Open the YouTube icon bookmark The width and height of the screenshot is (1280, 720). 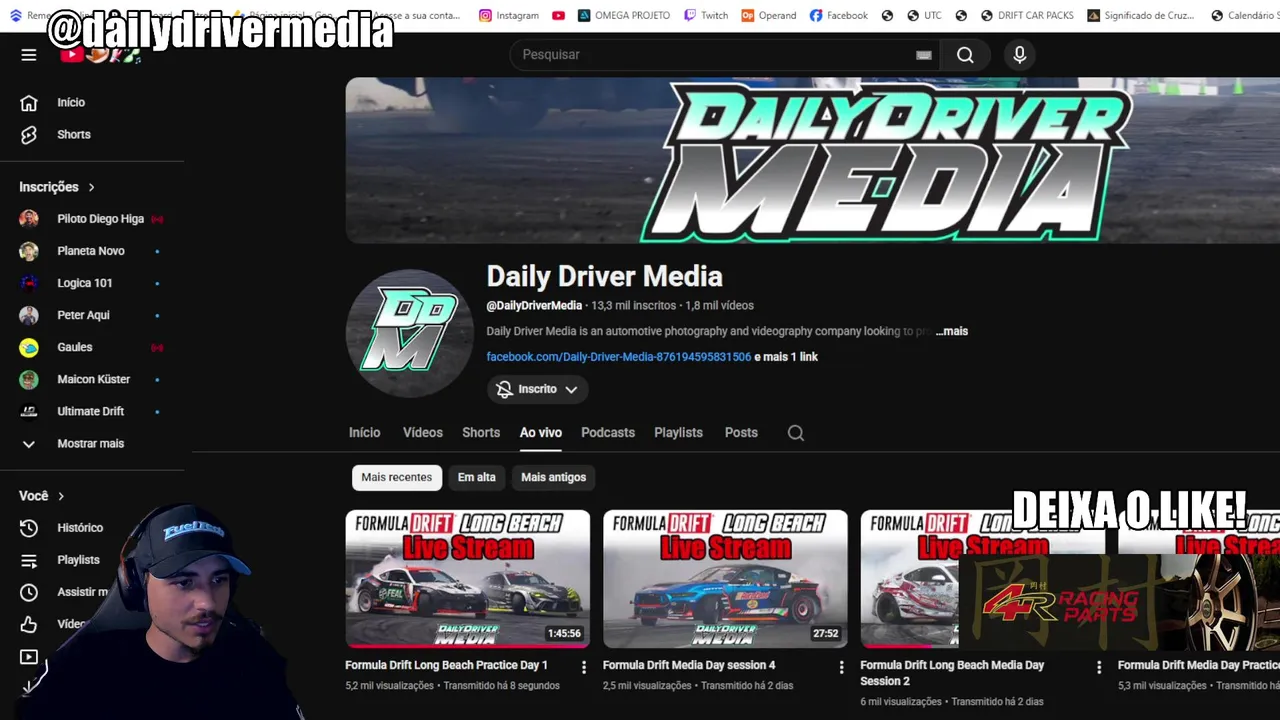tap(558, 15)
